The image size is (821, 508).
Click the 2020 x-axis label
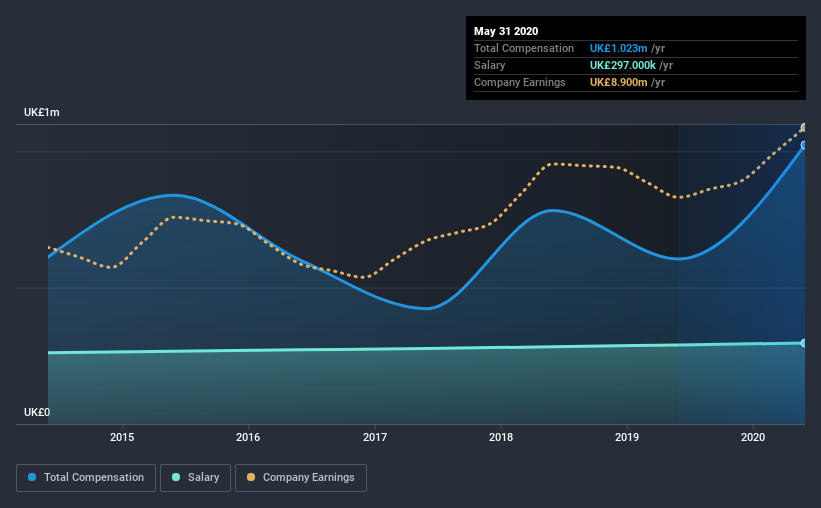click(753, 437)
